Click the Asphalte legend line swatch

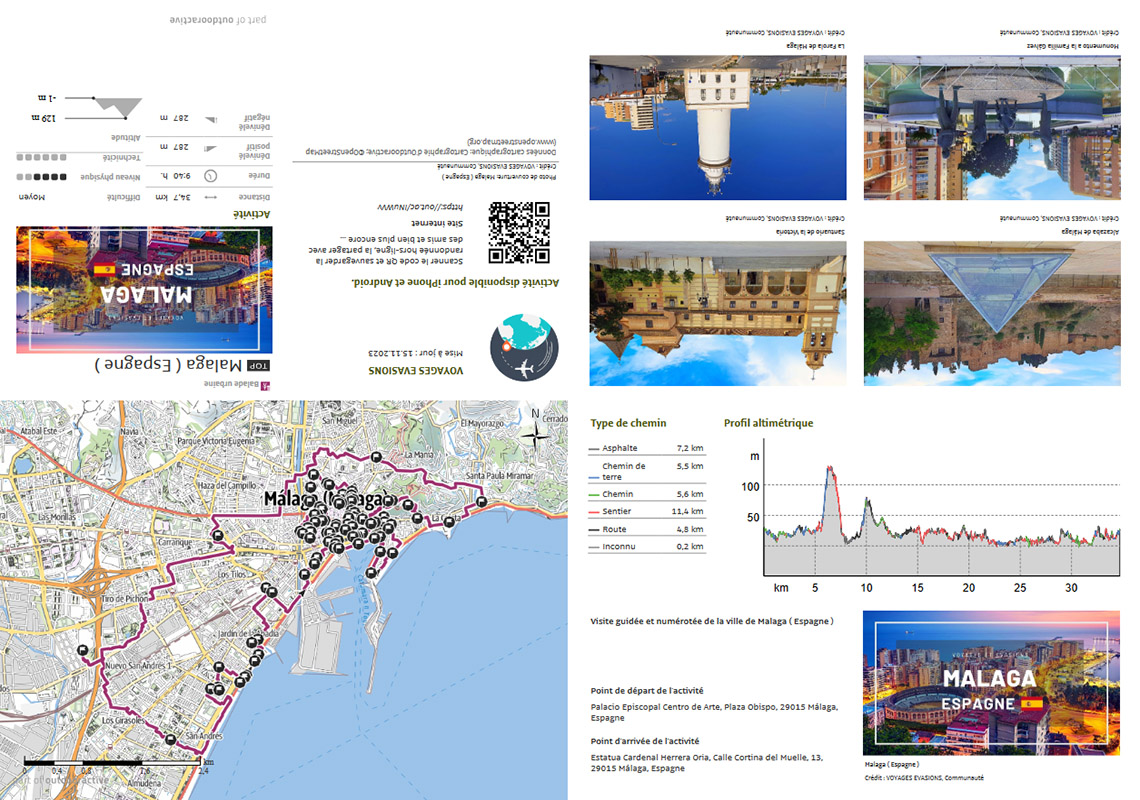click(x=594, y=449)
